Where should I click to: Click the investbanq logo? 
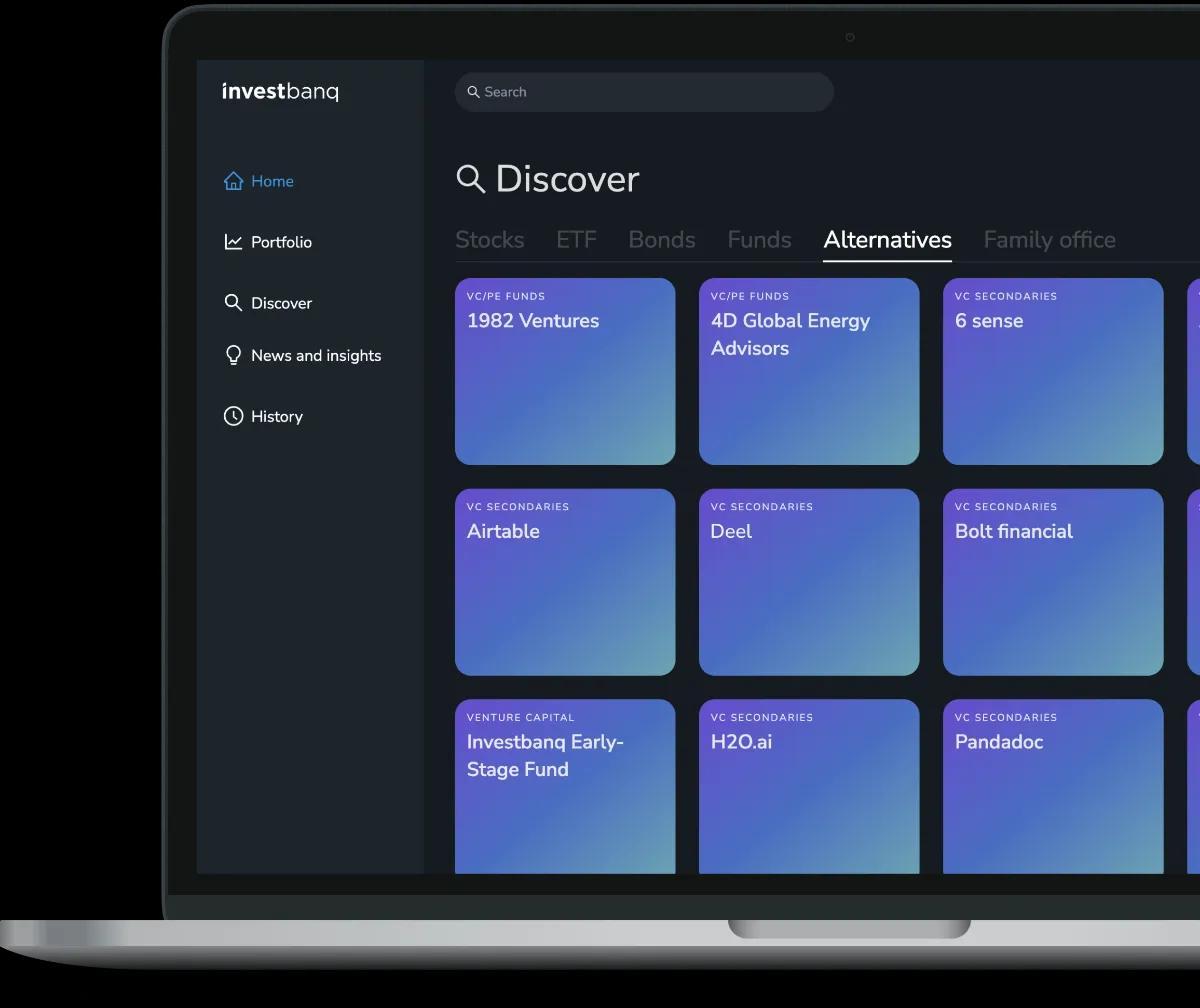pos(280,92)
